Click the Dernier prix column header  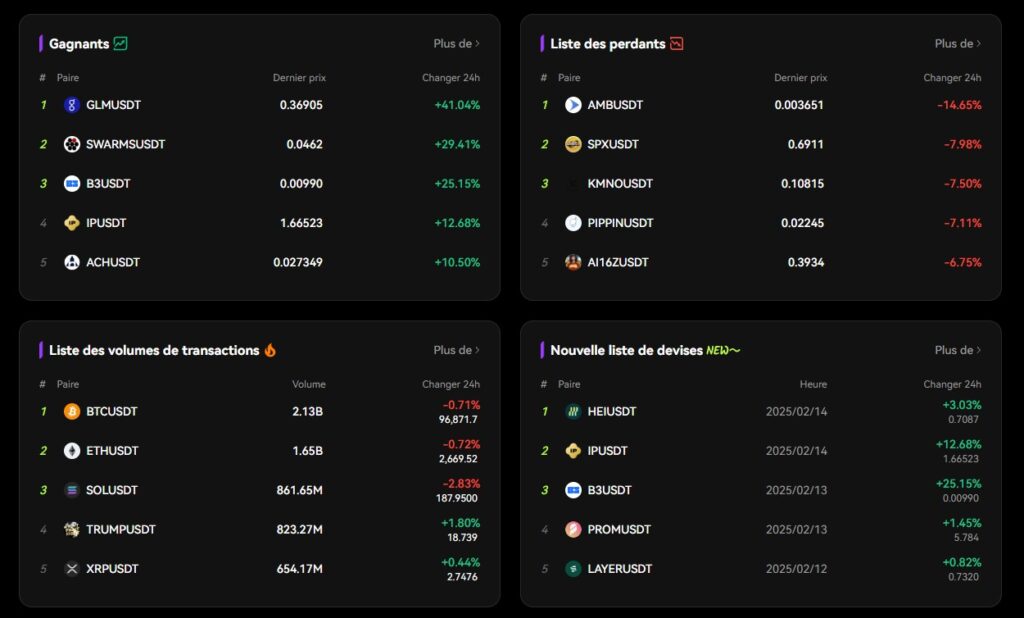click(x=302, y=77)
